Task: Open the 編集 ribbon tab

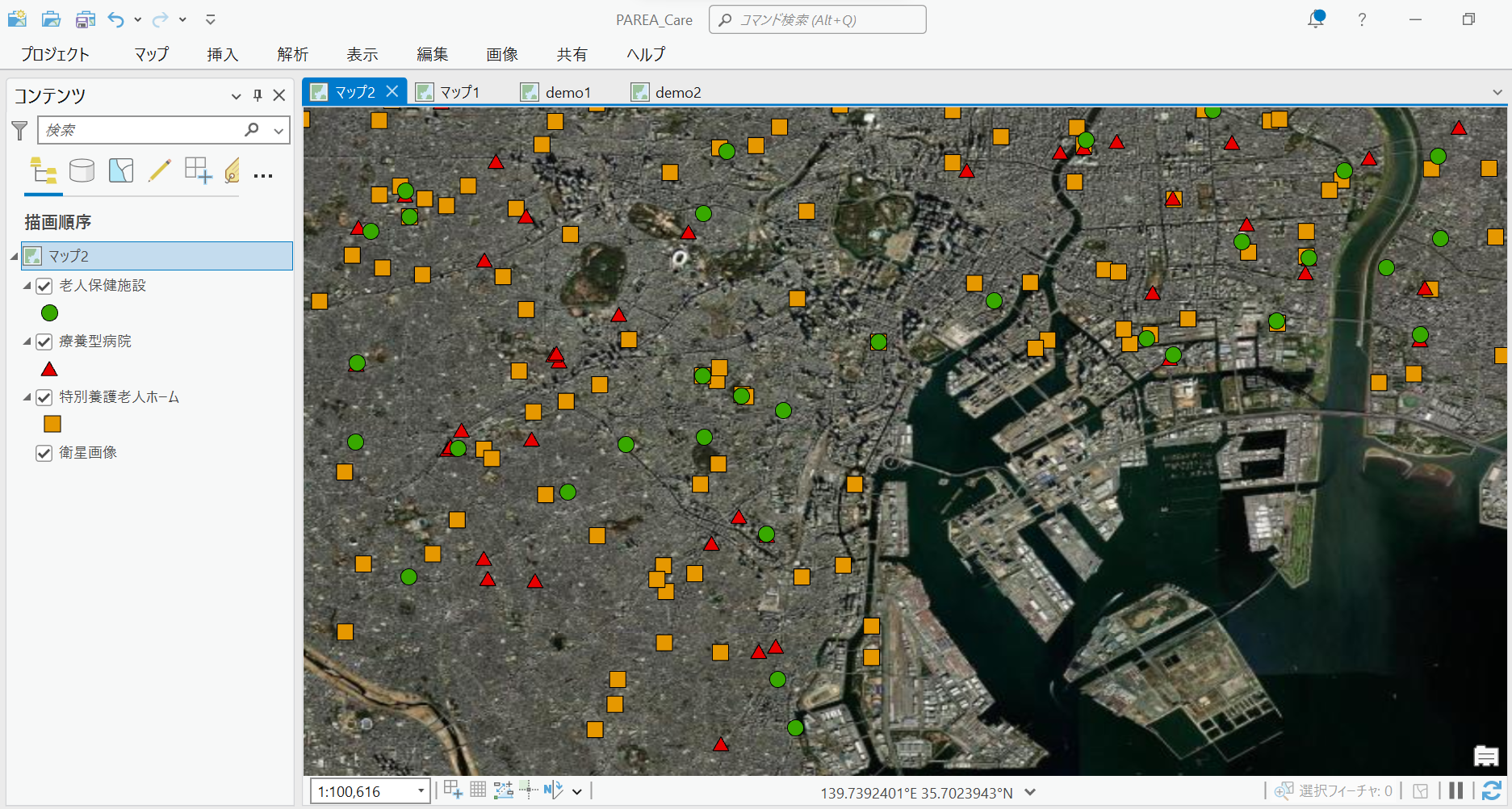Action: pos(433,54)
